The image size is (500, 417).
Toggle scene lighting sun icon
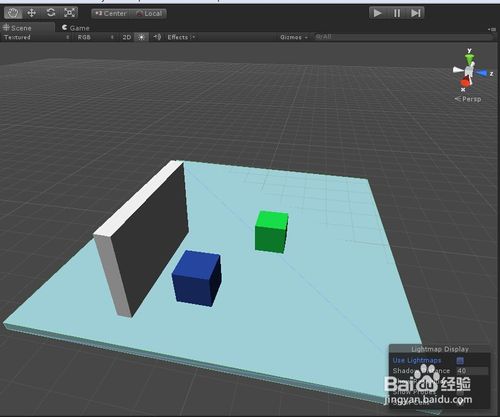(141, 37)
